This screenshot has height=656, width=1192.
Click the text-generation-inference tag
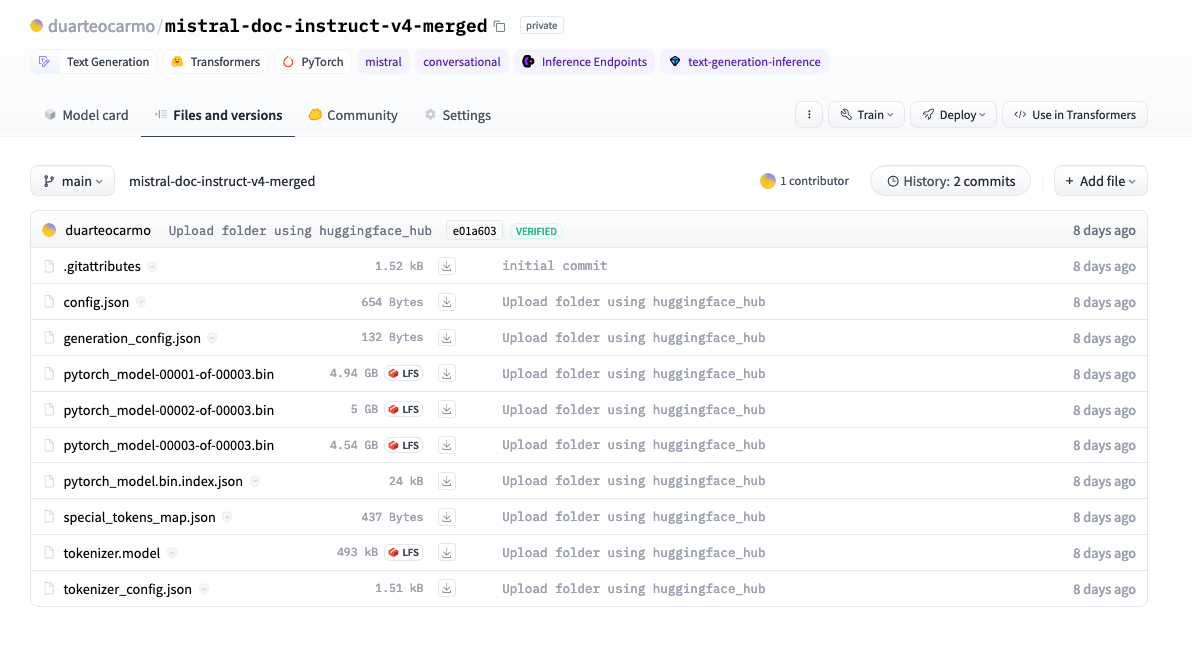coord(744,62)
